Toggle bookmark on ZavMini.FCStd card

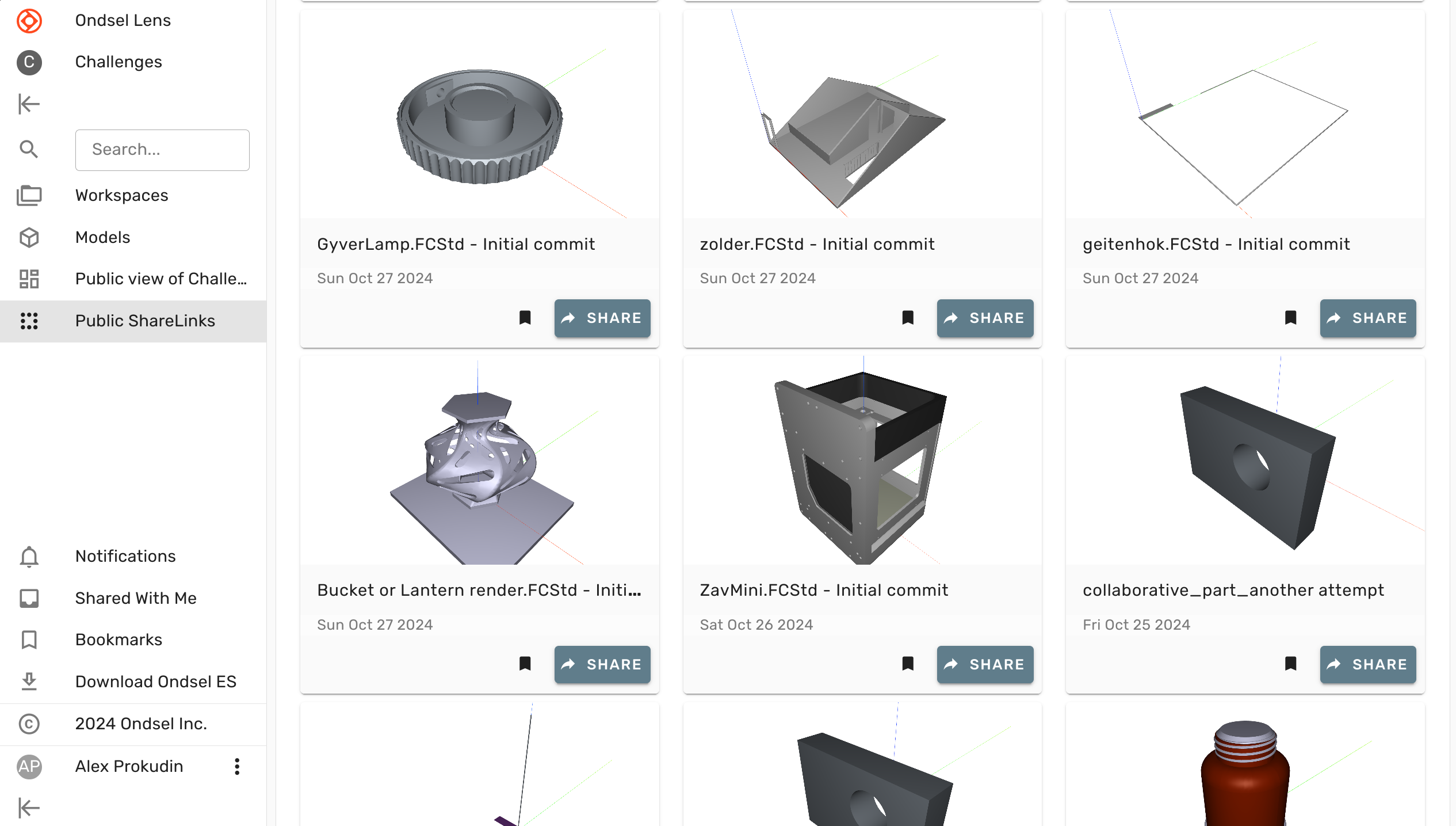coord(908,664)
